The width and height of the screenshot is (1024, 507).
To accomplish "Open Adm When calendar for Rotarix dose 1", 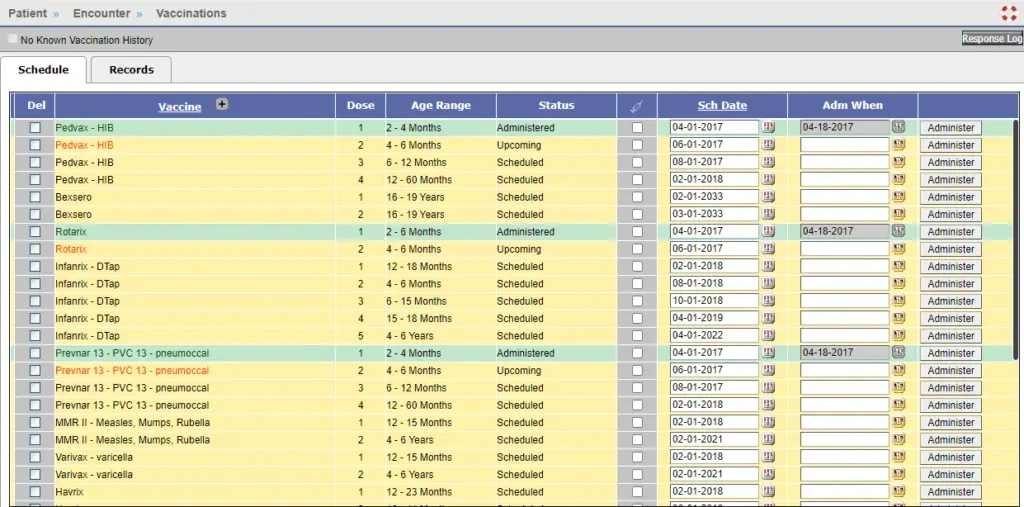I will pos(899,231).
